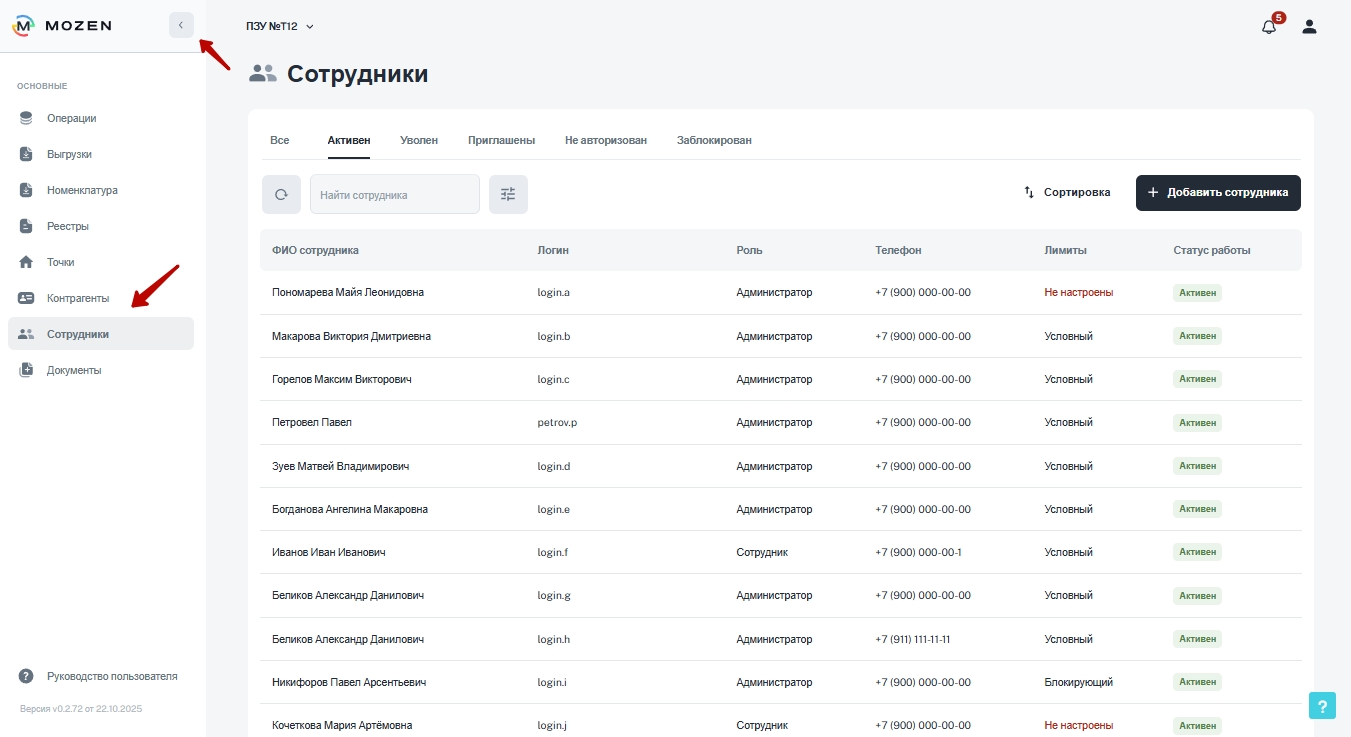Click the Добавить сотрудника button
Screen dimensions: 1351x737
tap(1217, 192)
